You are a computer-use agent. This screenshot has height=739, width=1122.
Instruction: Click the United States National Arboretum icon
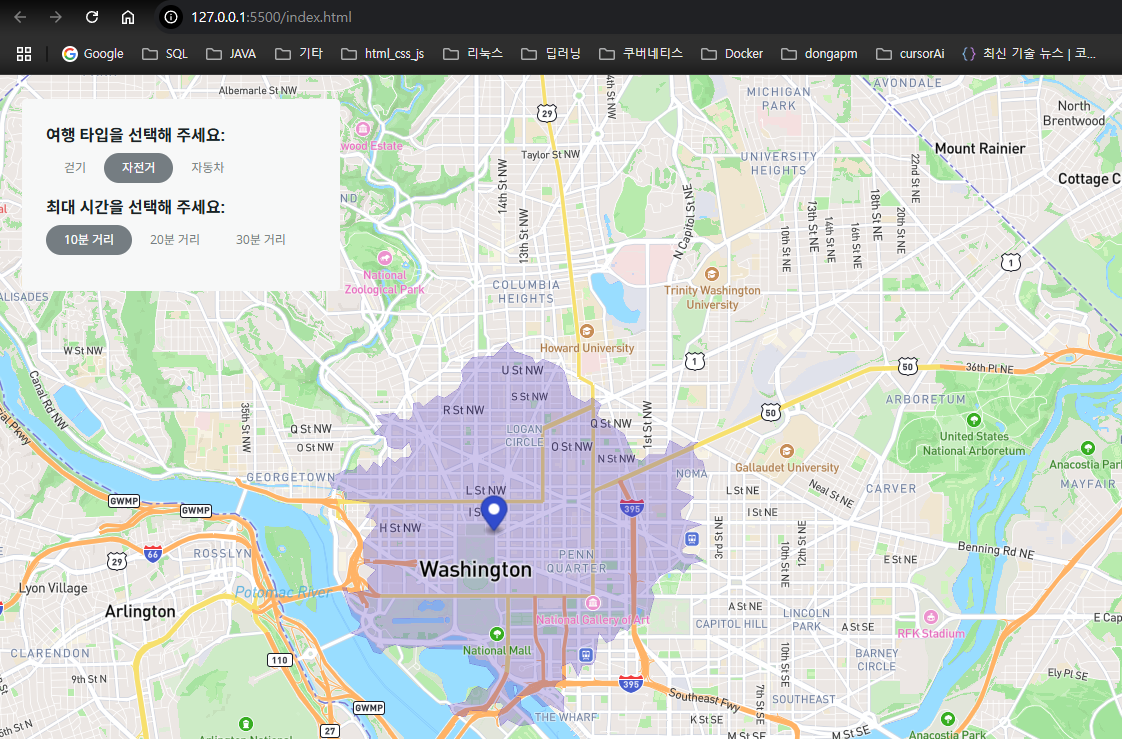[x=973, y=420]
